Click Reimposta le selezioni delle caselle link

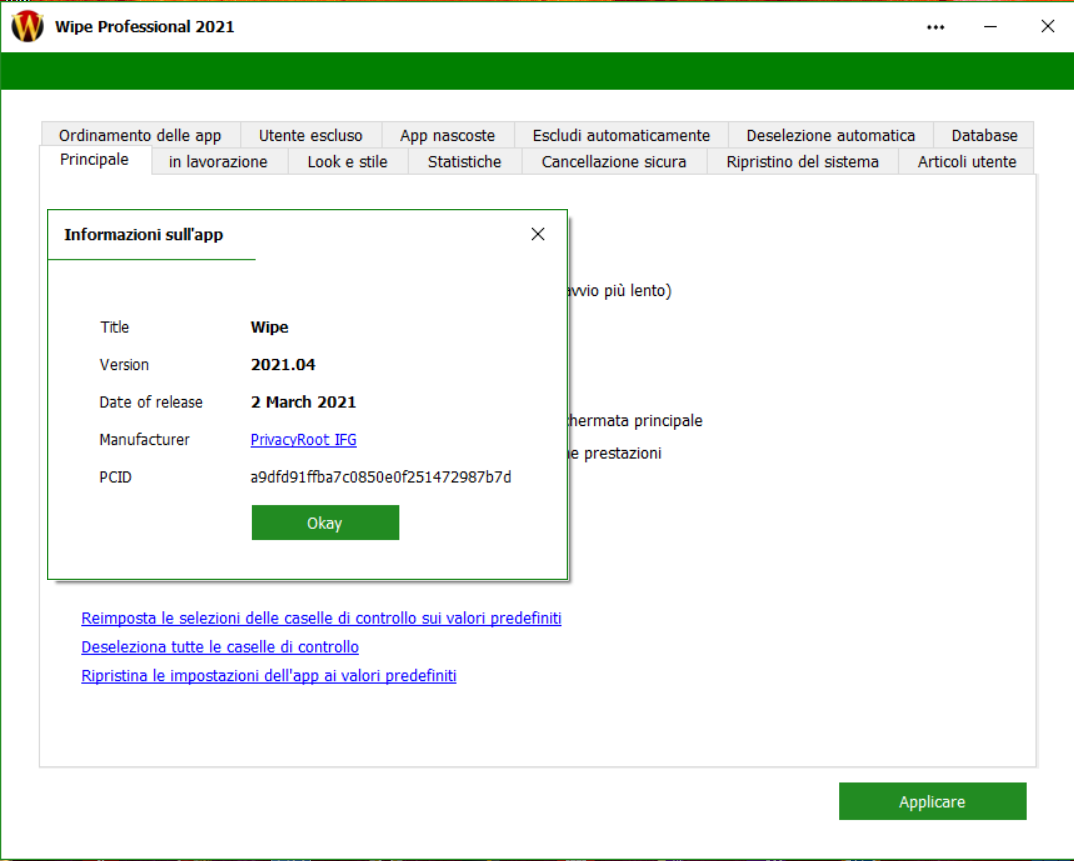click(x=321, y=618)
